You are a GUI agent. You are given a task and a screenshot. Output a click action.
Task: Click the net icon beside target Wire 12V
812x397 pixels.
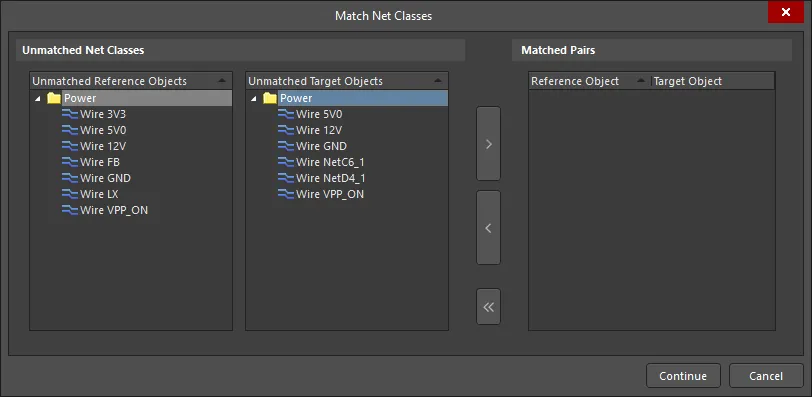[x=286, y=130]
